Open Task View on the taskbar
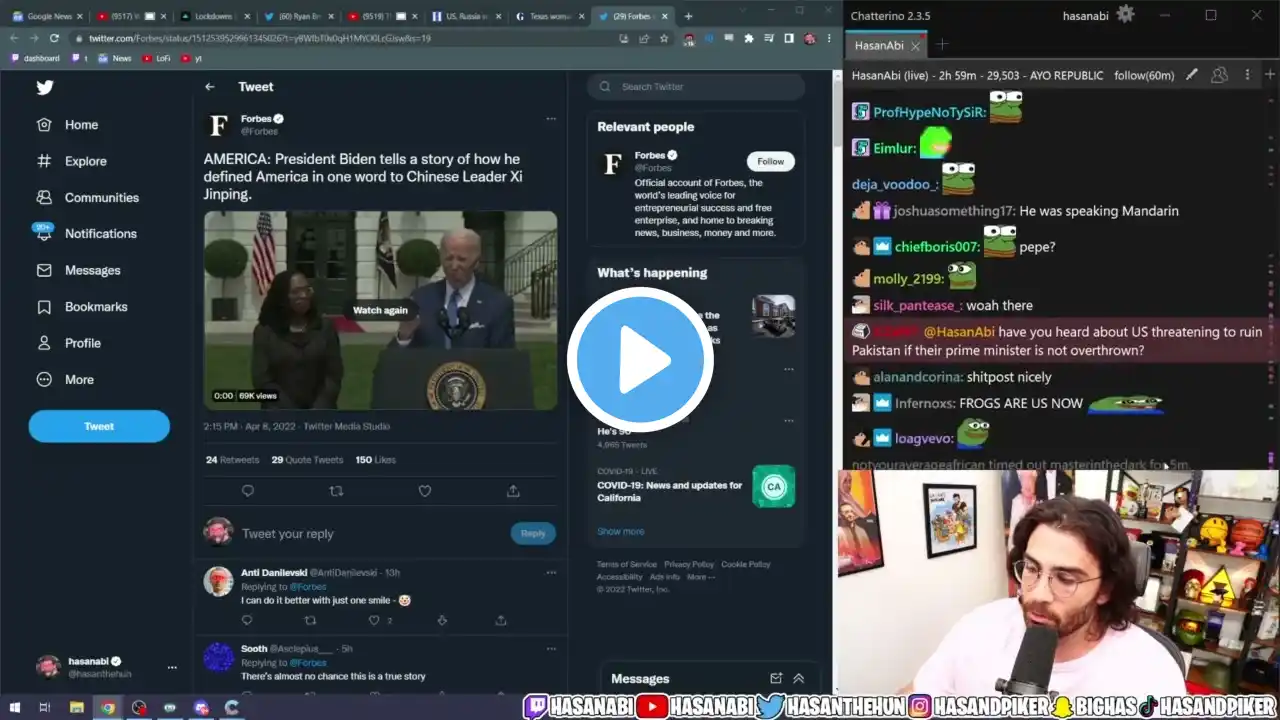The image size is (1280, 720). pos(45,708)
